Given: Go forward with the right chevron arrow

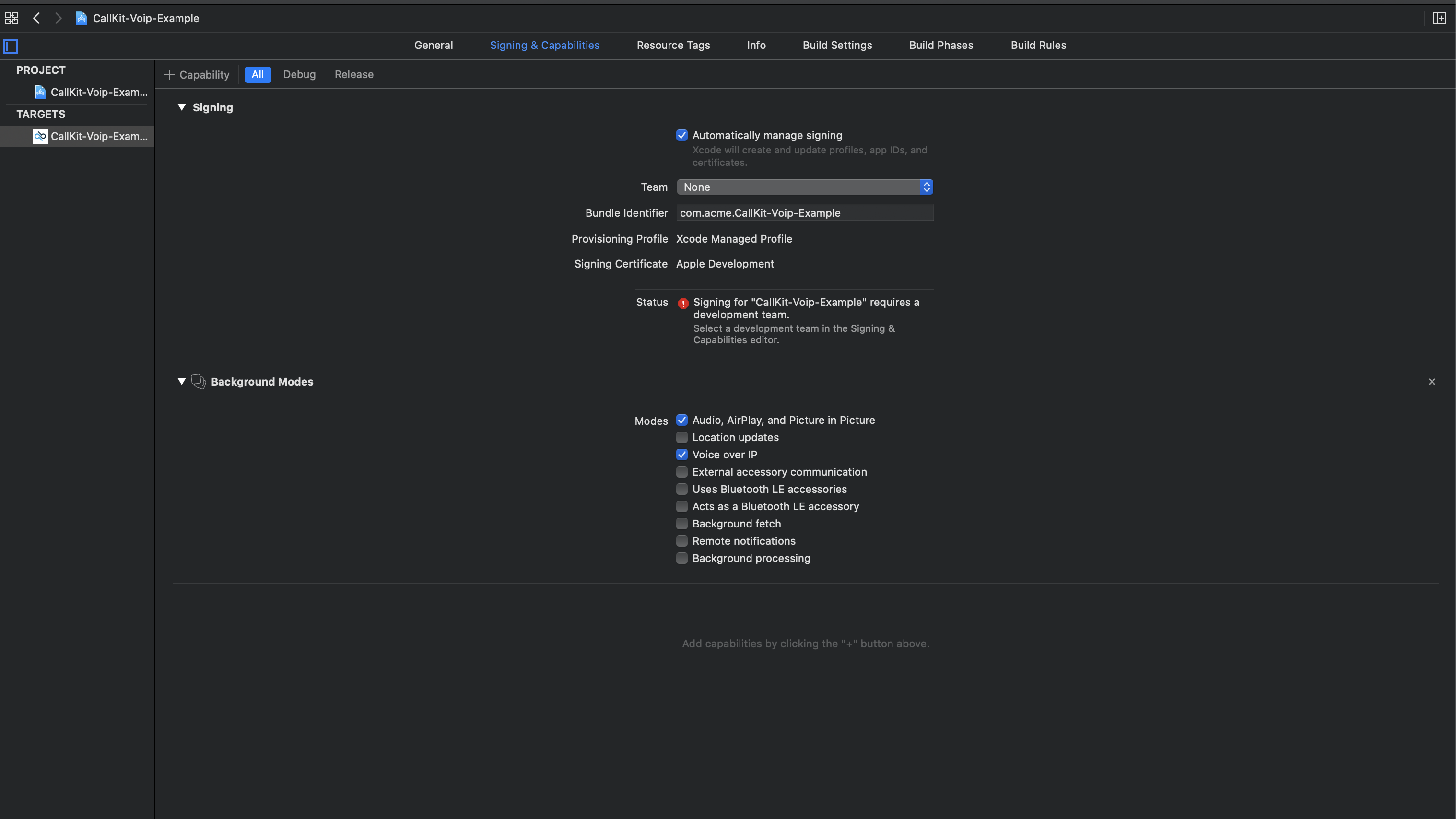Looking at the screenshot, I should click(58, 18).
